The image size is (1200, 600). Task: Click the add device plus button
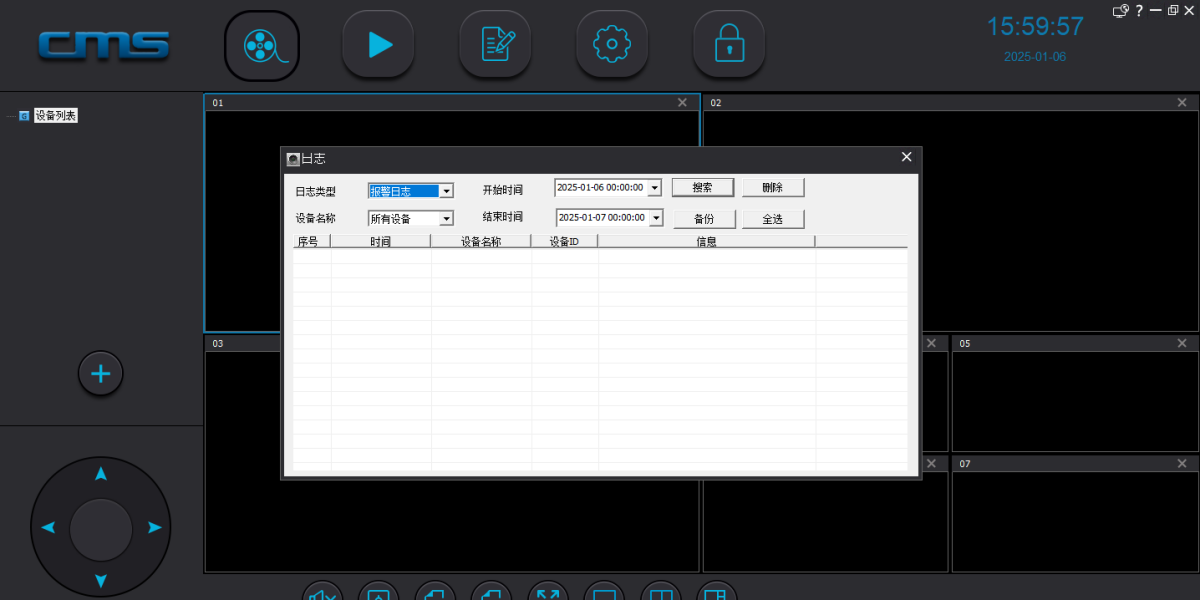tap(101, 374)
